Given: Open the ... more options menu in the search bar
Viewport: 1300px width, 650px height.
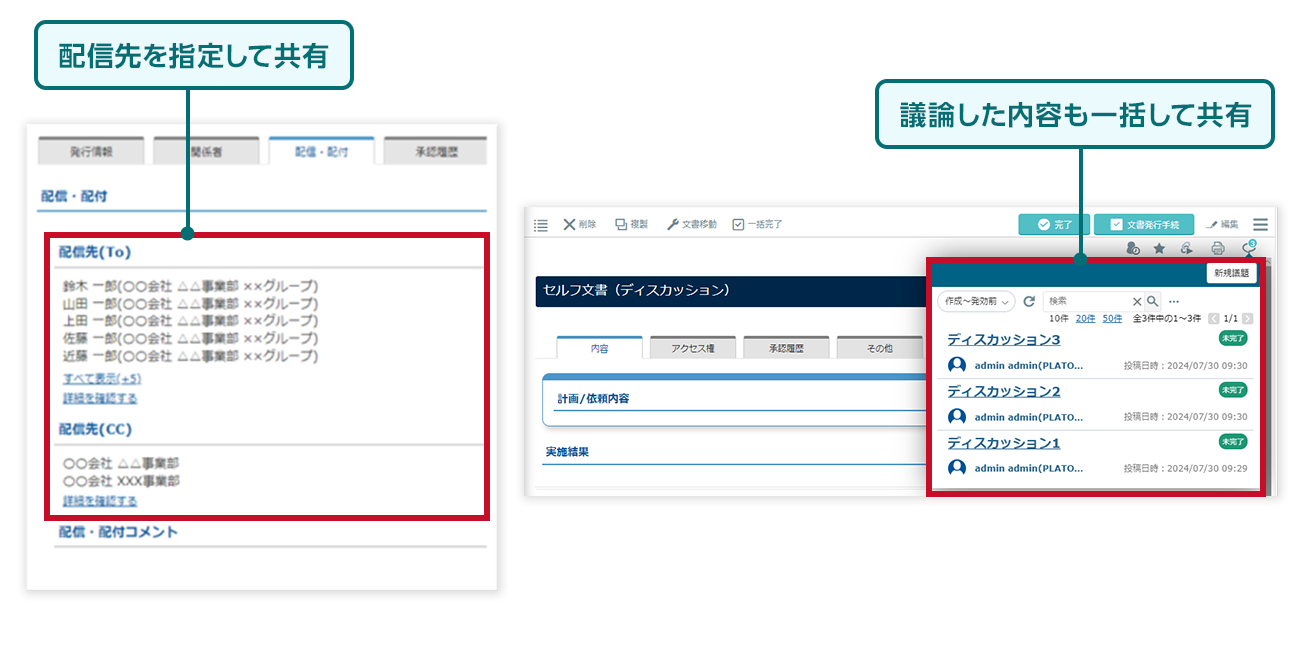Looking at the screenshot, I should point(1175,301).
